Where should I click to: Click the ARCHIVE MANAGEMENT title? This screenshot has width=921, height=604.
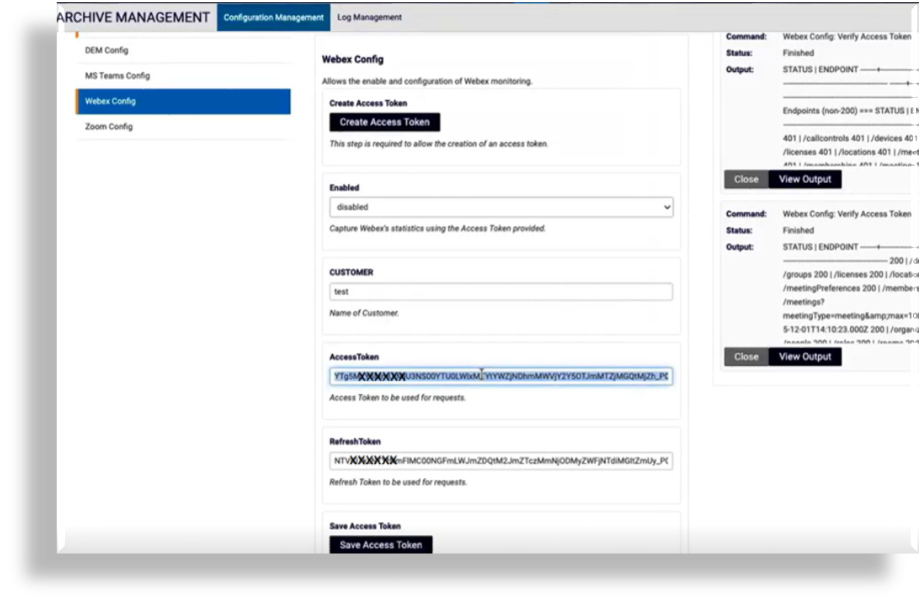pyautogui.click(x=133, y=18)
